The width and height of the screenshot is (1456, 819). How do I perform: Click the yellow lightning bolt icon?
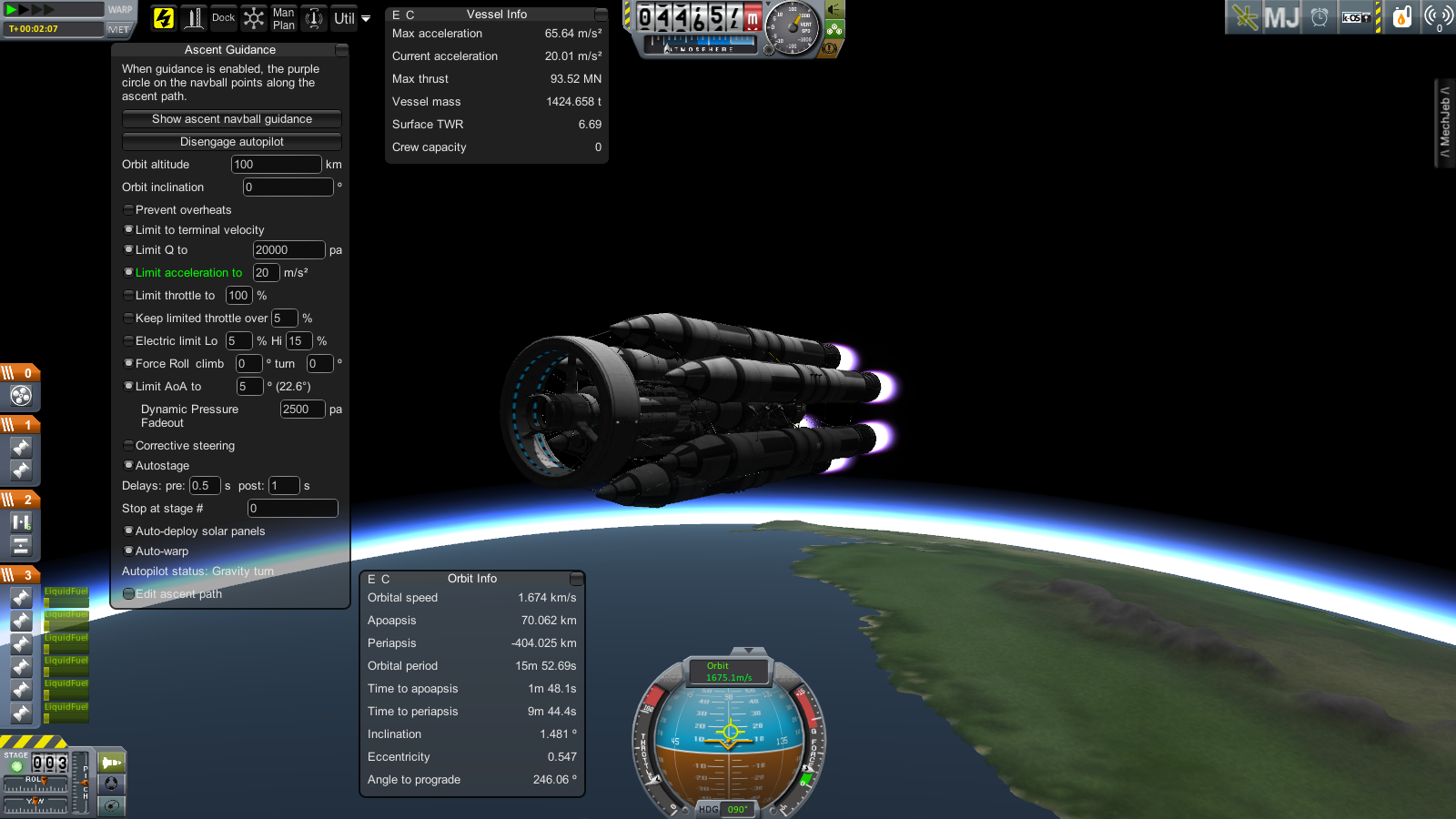coord(164,18)
